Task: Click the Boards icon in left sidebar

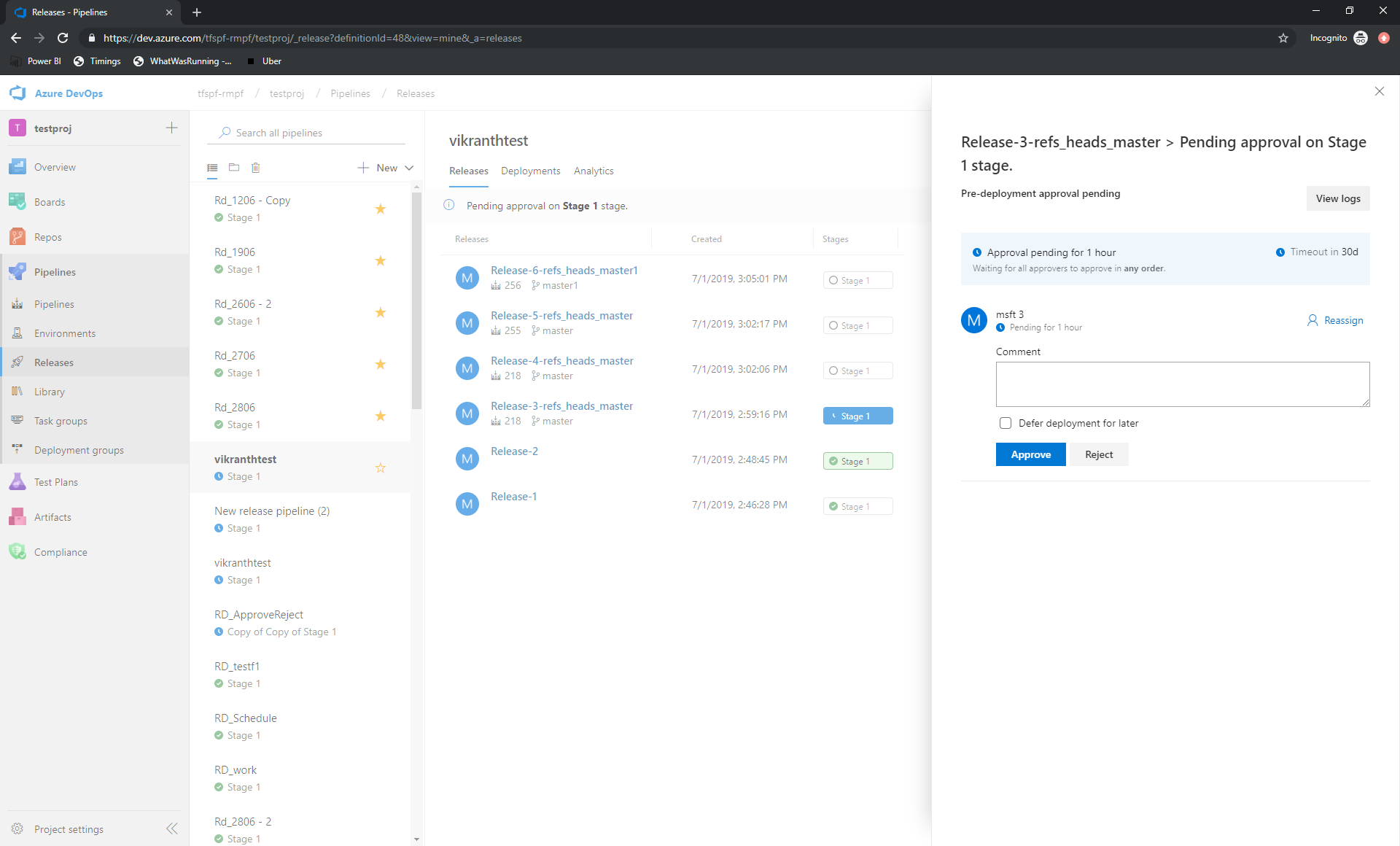Action: tap(18, 201)
